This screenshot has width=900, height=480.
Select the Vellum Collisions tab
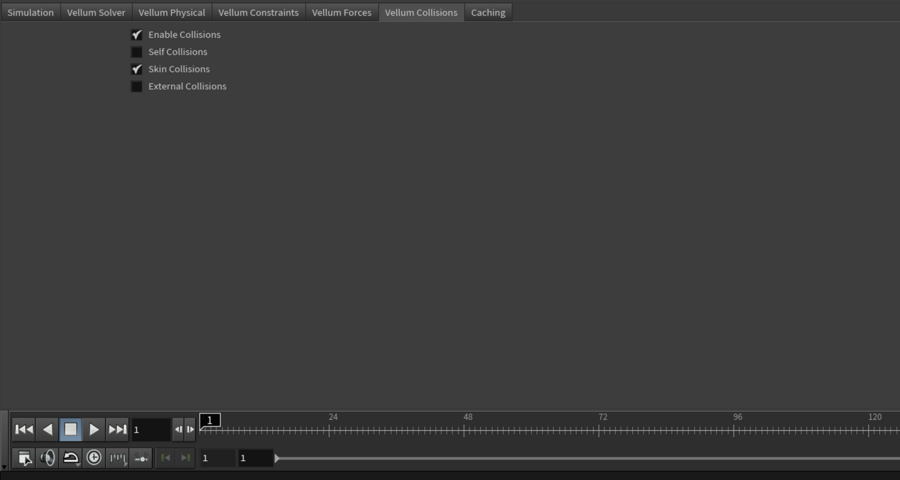pos(421,12)
